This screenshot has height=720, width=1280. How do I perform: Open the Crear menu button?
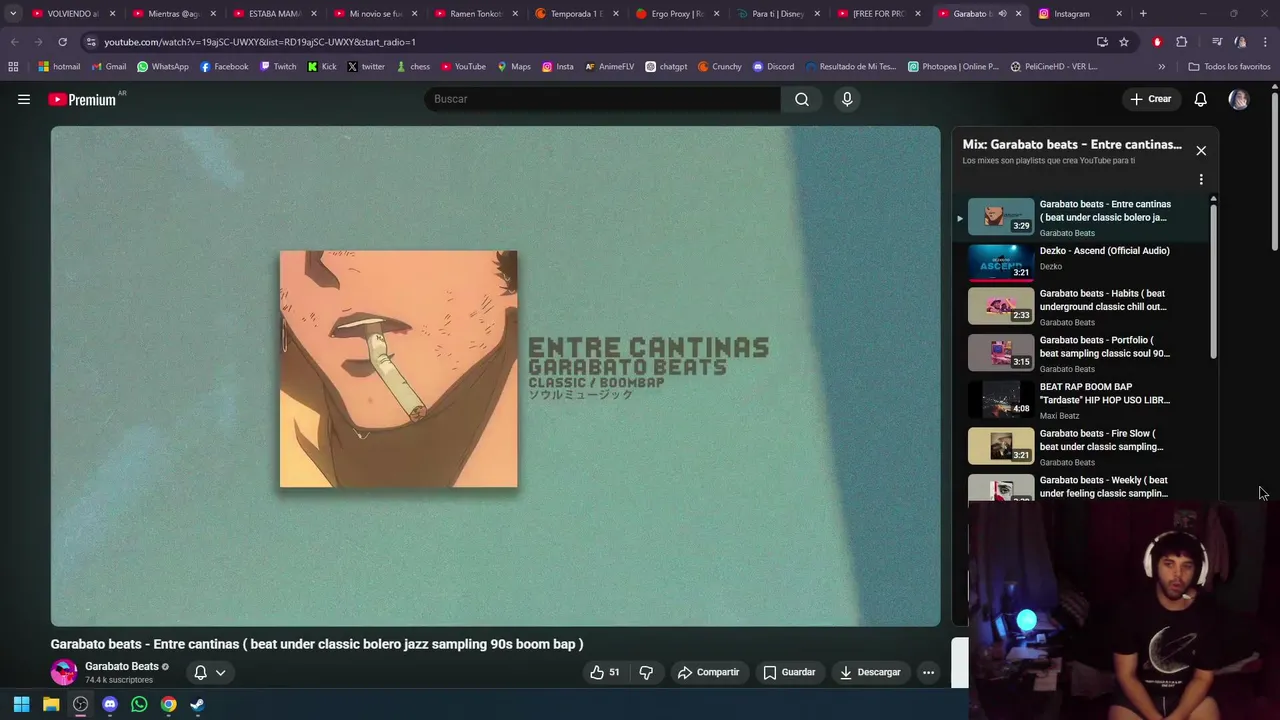click(x=1150, y=99)
